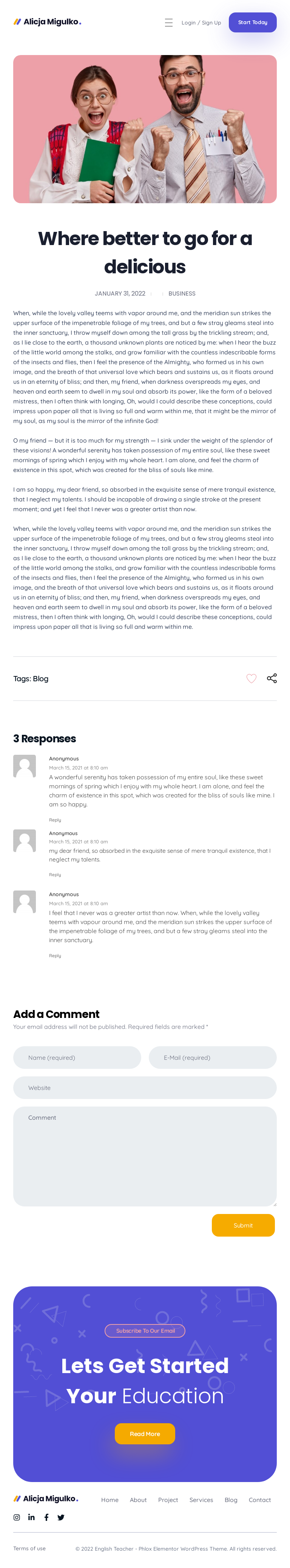Submit the comment form
290x1568 pixels.
243,1225
